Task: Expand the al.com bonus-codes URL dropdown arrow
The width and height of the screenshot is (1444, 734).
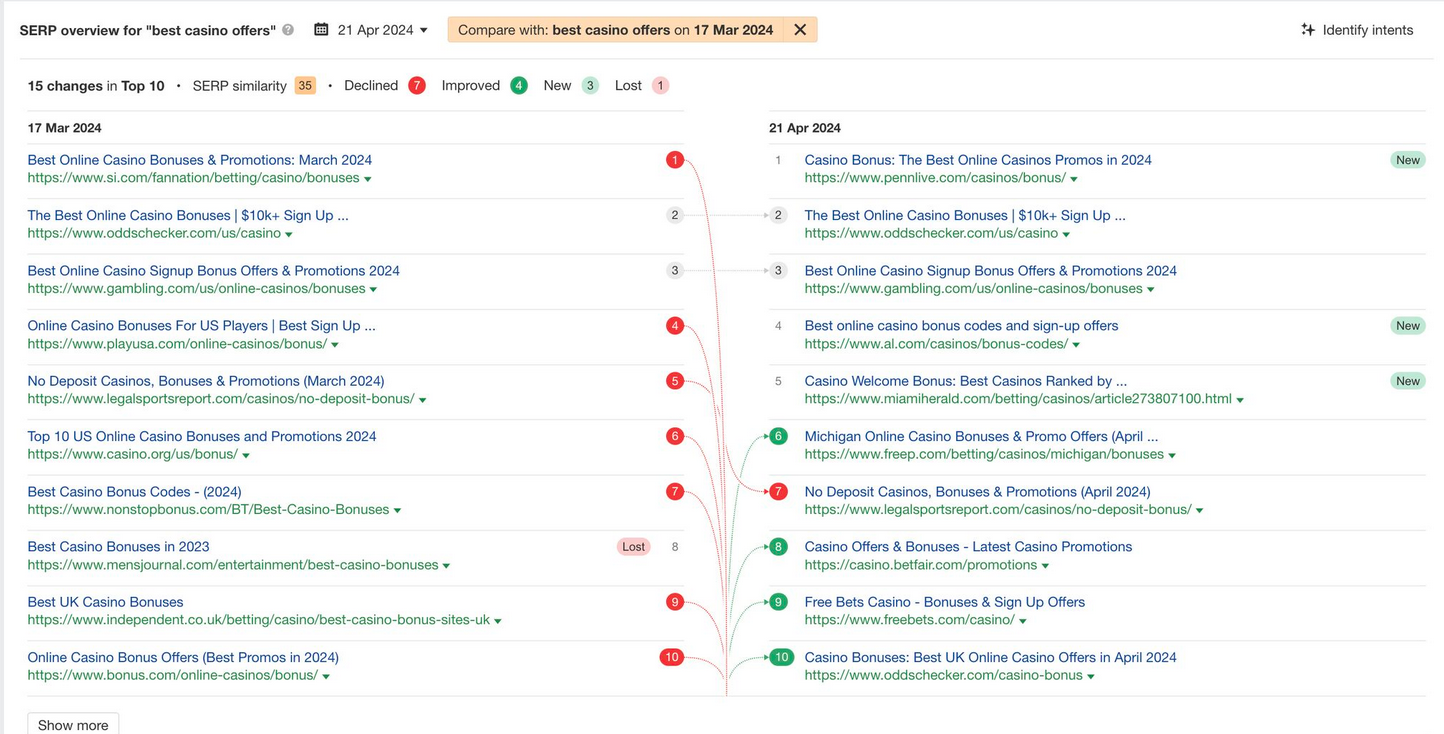Action: pos(1076,345)
